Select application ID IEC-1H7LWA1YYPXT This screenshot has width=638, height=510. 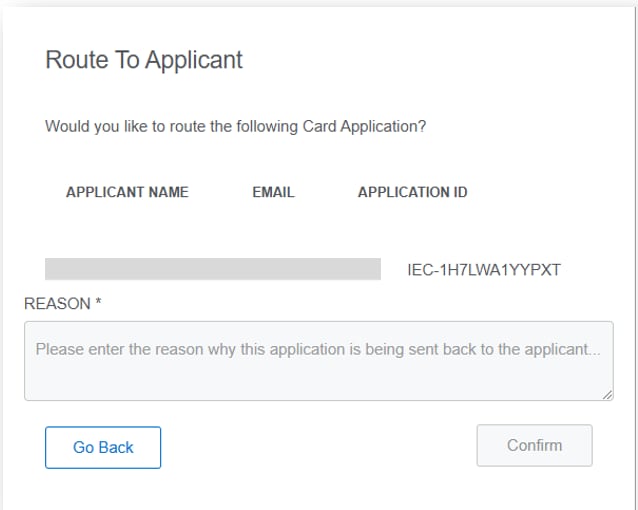click(484, 269)
